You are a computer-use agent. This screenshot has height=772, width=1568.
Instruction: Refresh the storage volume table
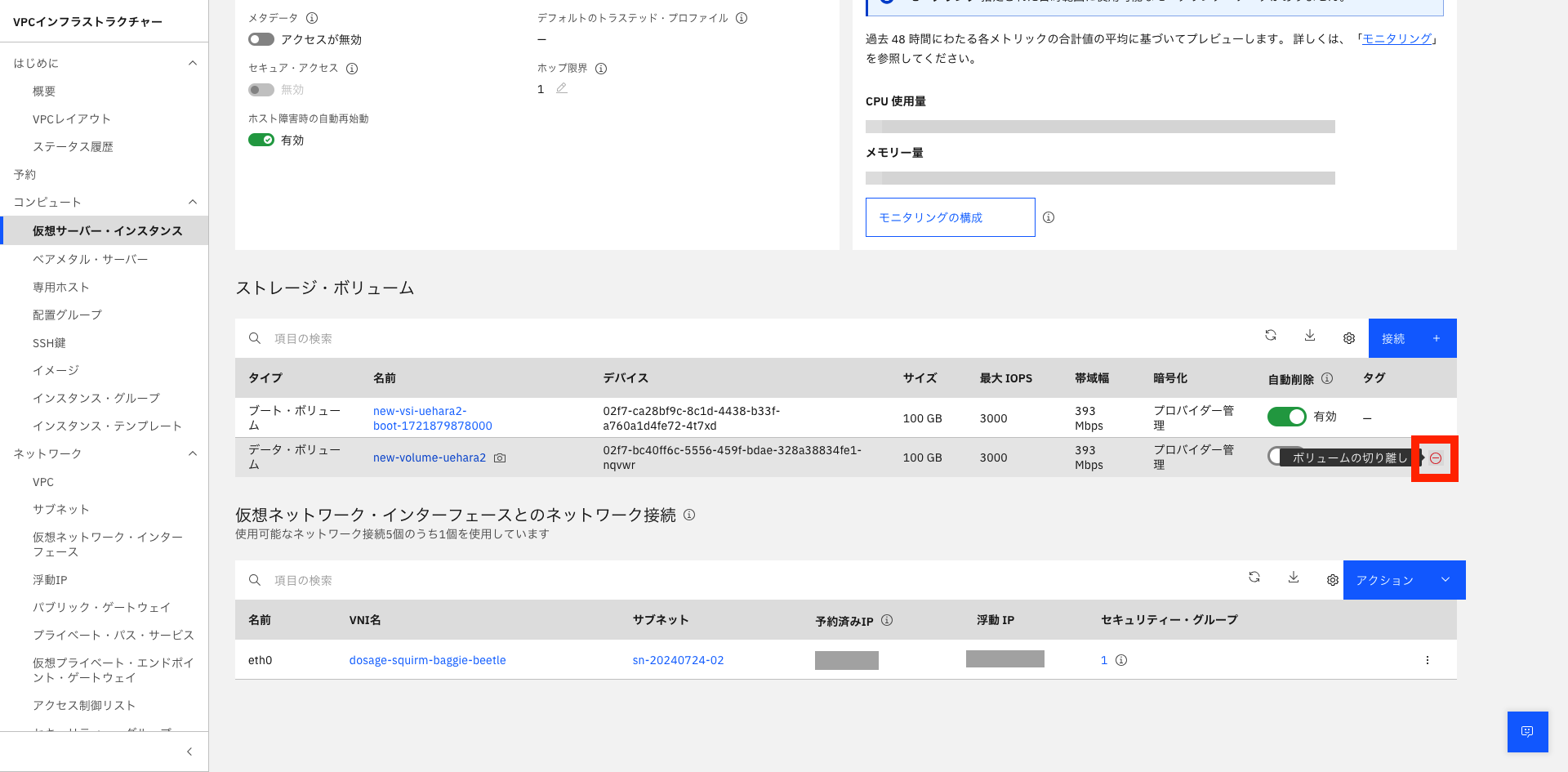[x=1271, y=336]
